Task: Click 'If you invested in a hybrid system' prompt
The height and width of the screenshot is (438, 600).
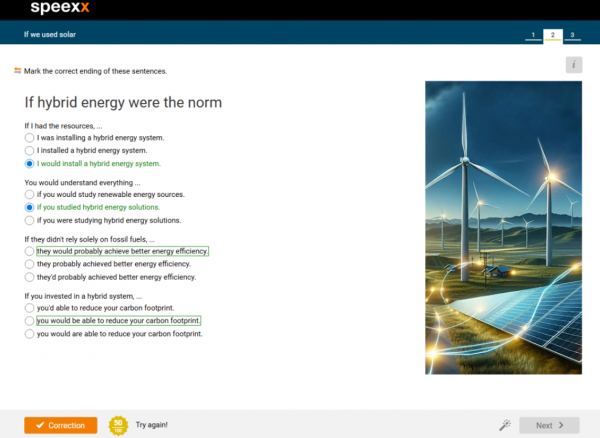Action: (x=83, y=296)
